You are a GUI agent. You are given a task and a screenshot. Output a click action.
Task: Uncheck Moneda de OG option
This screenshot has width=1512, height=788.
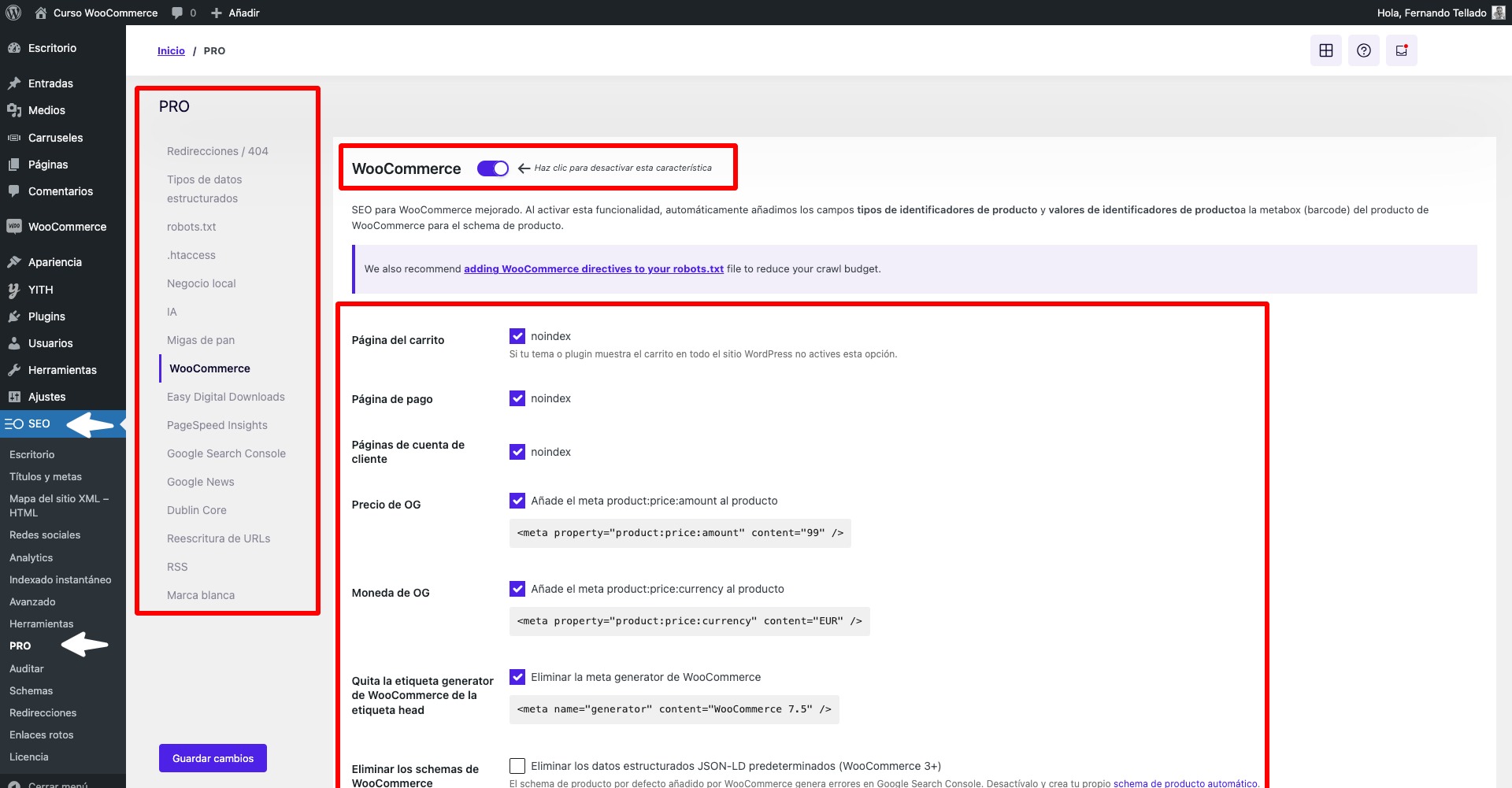pyautogui.click(x=517, y=589)
